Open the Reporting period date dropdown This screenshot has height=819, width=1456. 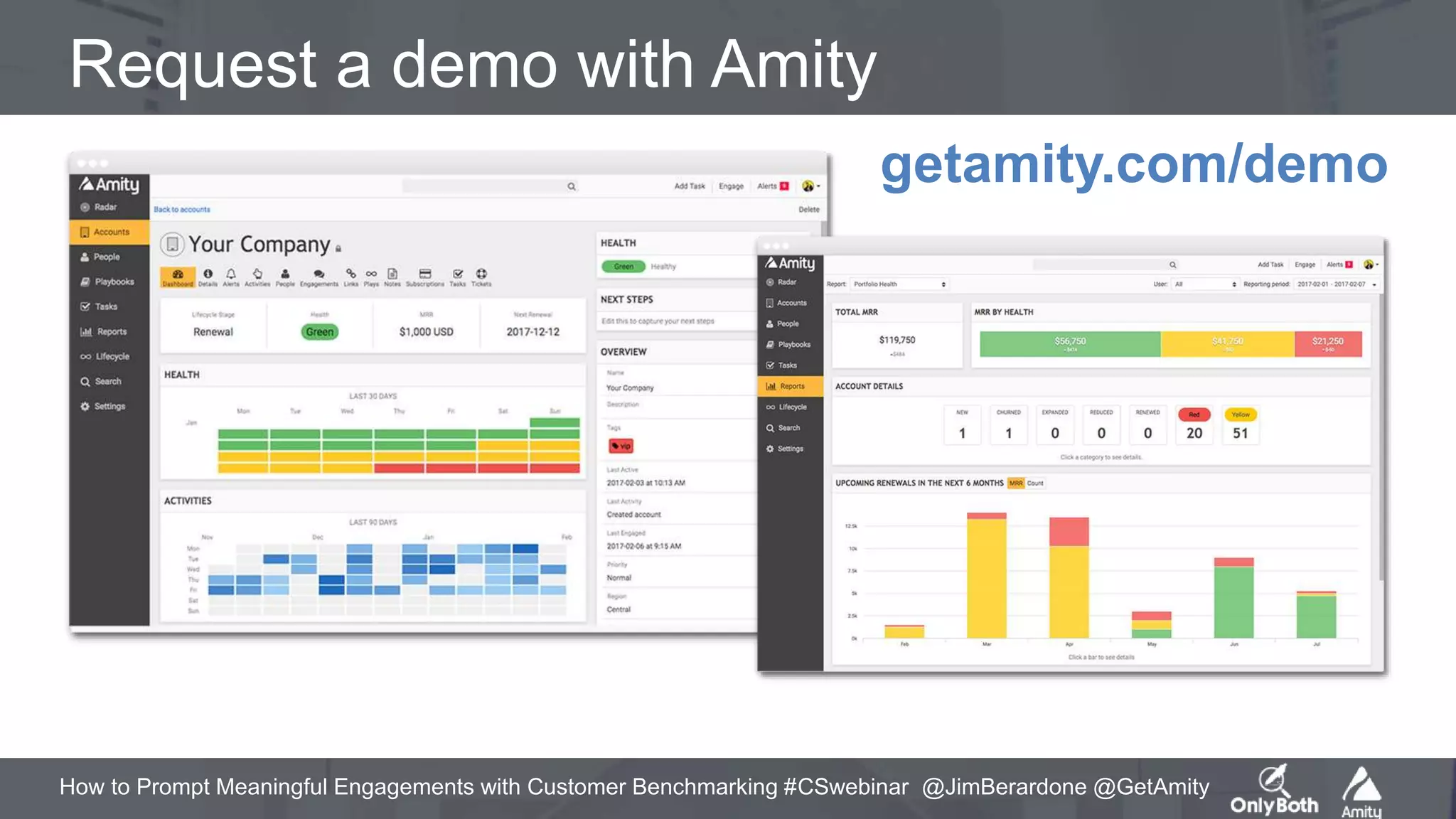coord(1337,284)
